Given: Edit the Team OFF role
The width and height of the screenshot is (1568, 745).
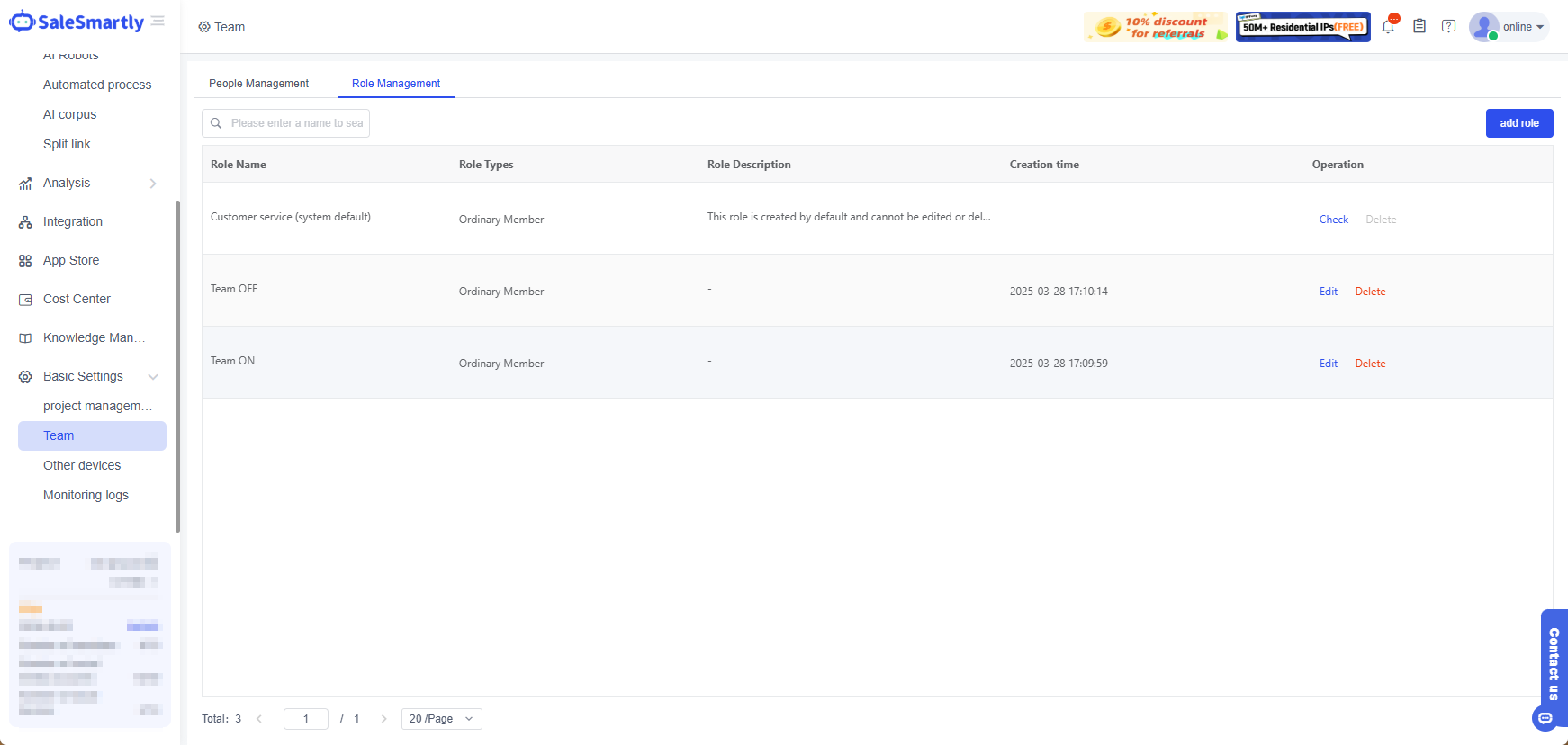Looking at the screenshot, I should pyautogui.click(x=1329, y=292).
